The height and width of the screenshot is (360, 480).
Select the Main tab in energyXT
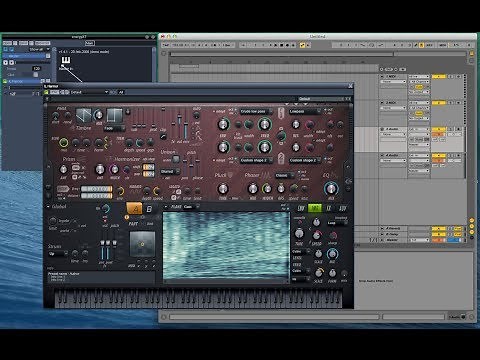click(x=89, y=43)
